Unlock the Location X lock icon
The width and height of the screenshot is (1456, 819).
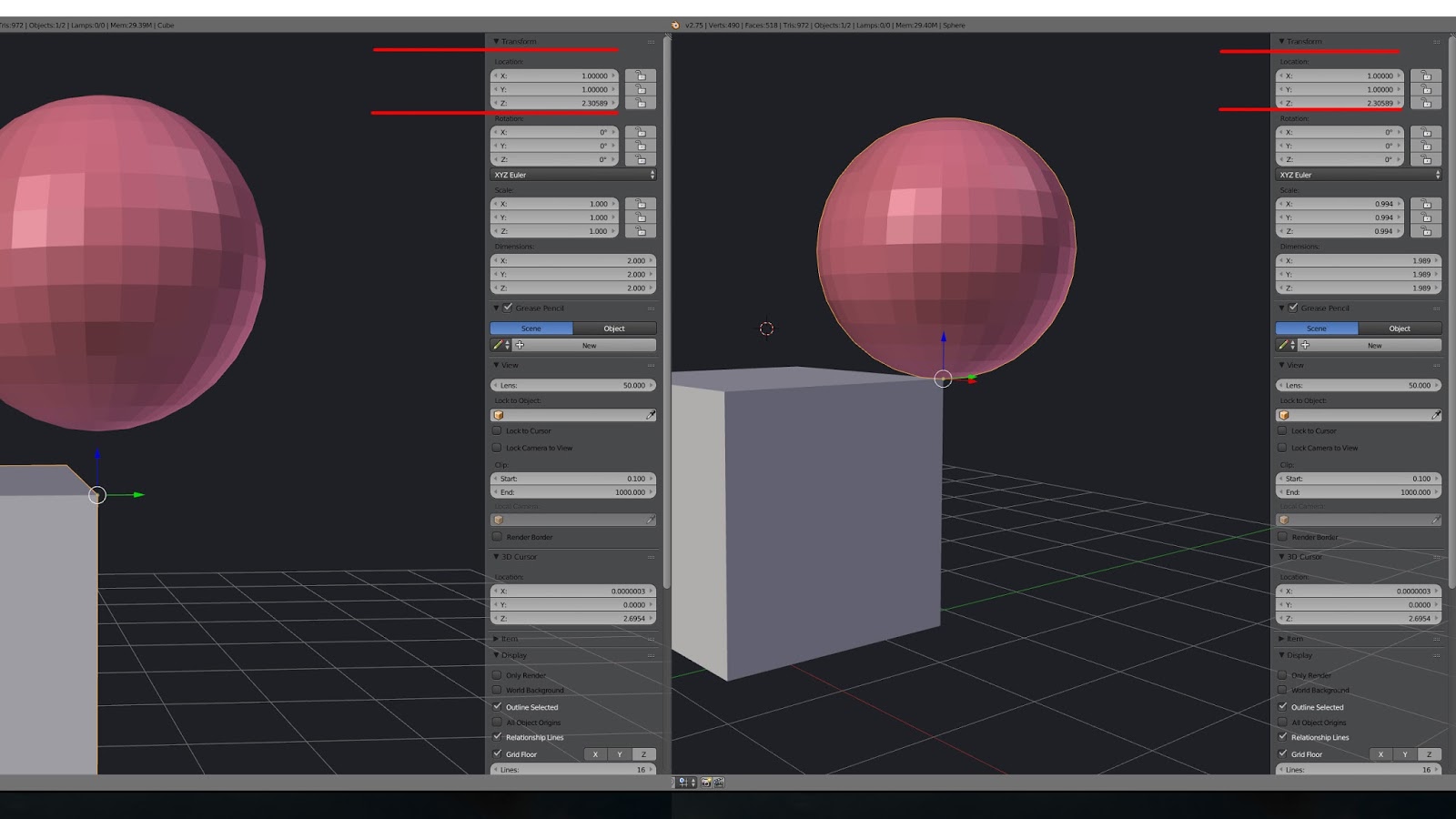[641, 76]
